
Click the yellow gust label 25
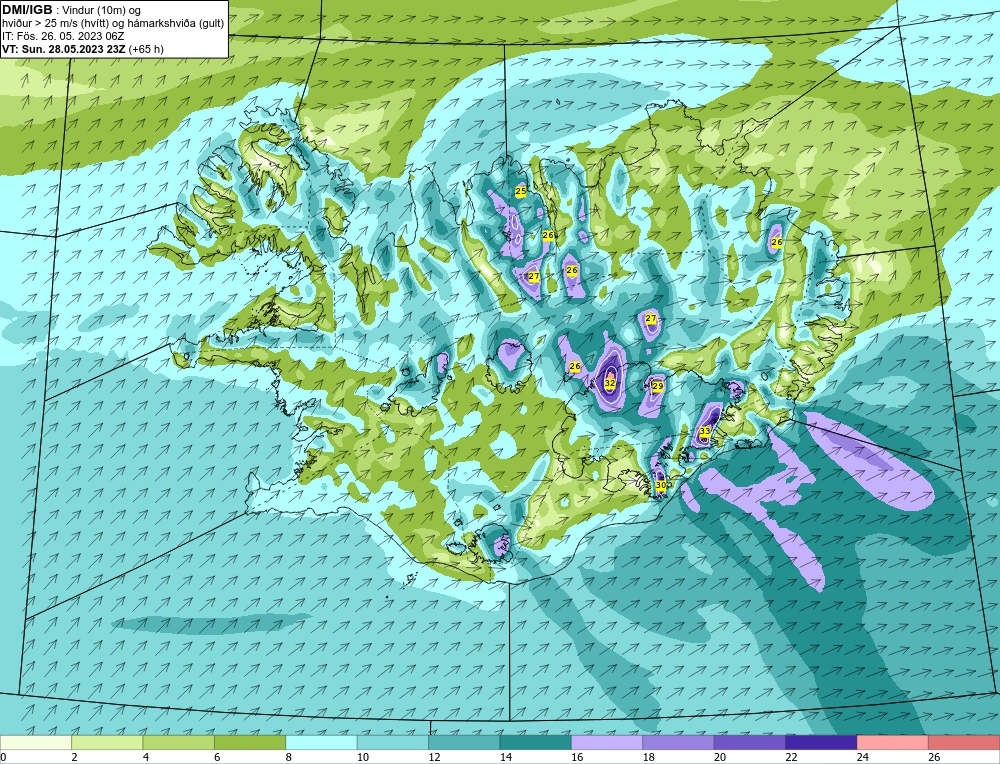[x=520, y=191]
